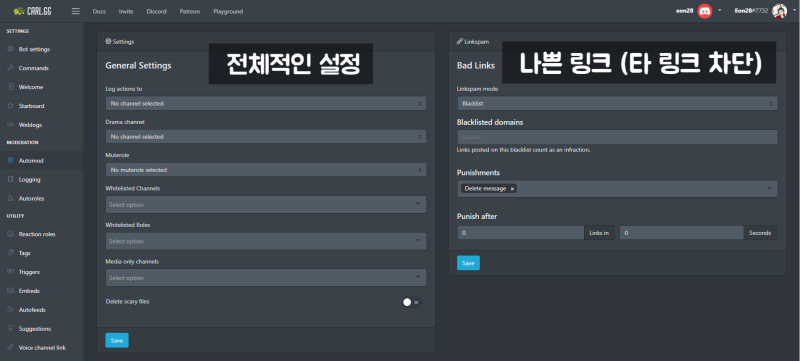Click the link icon in Linkspam header
The width and height of the screenshot is (800, 361).
coord(460,42)
